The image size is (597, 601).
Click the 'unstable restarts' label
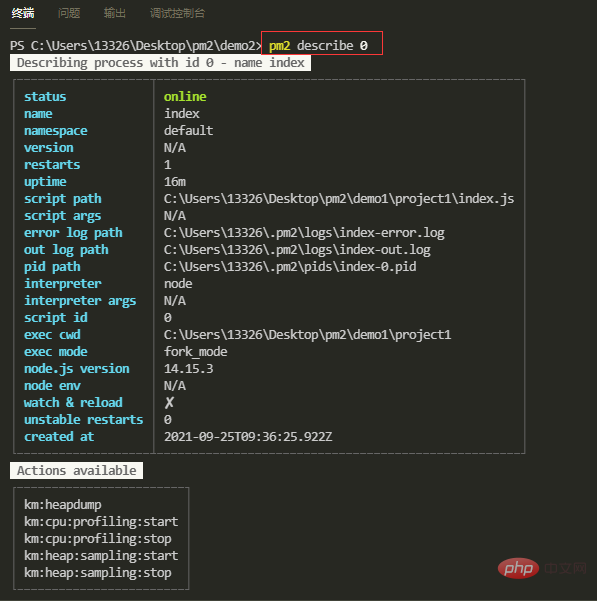[84, 419]
